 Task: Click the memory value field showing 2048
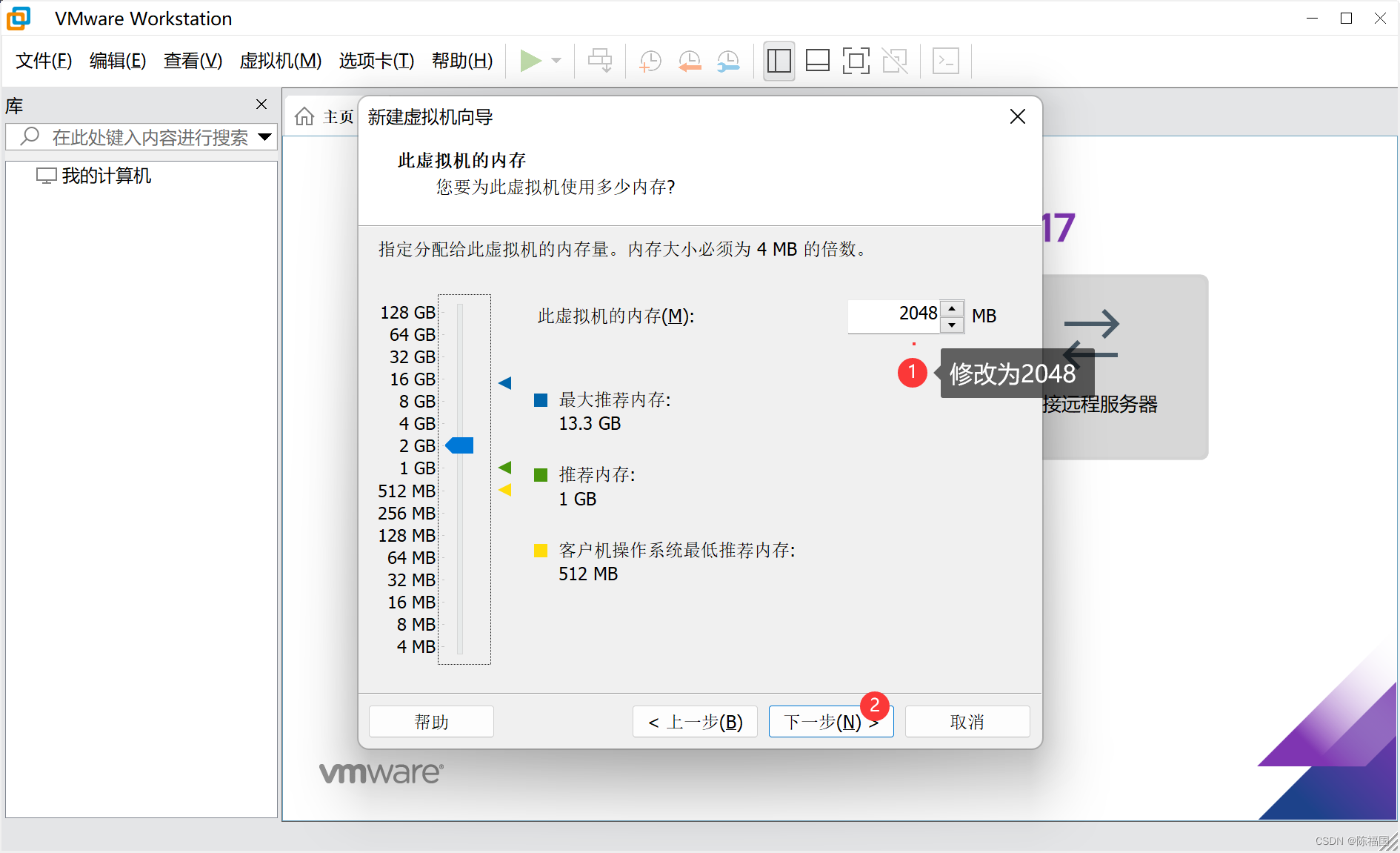[894, 315]
